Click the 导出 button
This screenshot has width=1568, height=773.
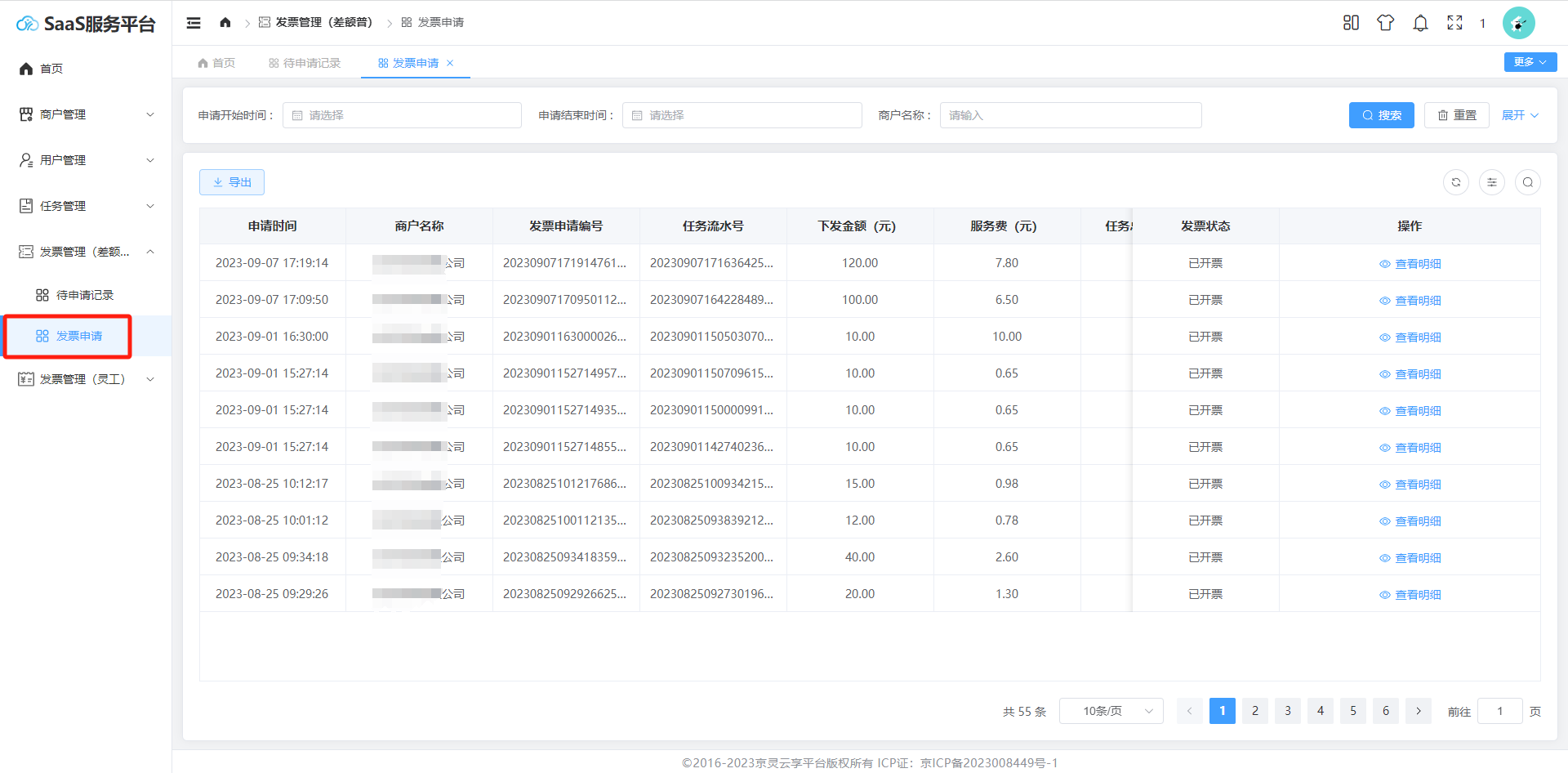click(232, 182)
